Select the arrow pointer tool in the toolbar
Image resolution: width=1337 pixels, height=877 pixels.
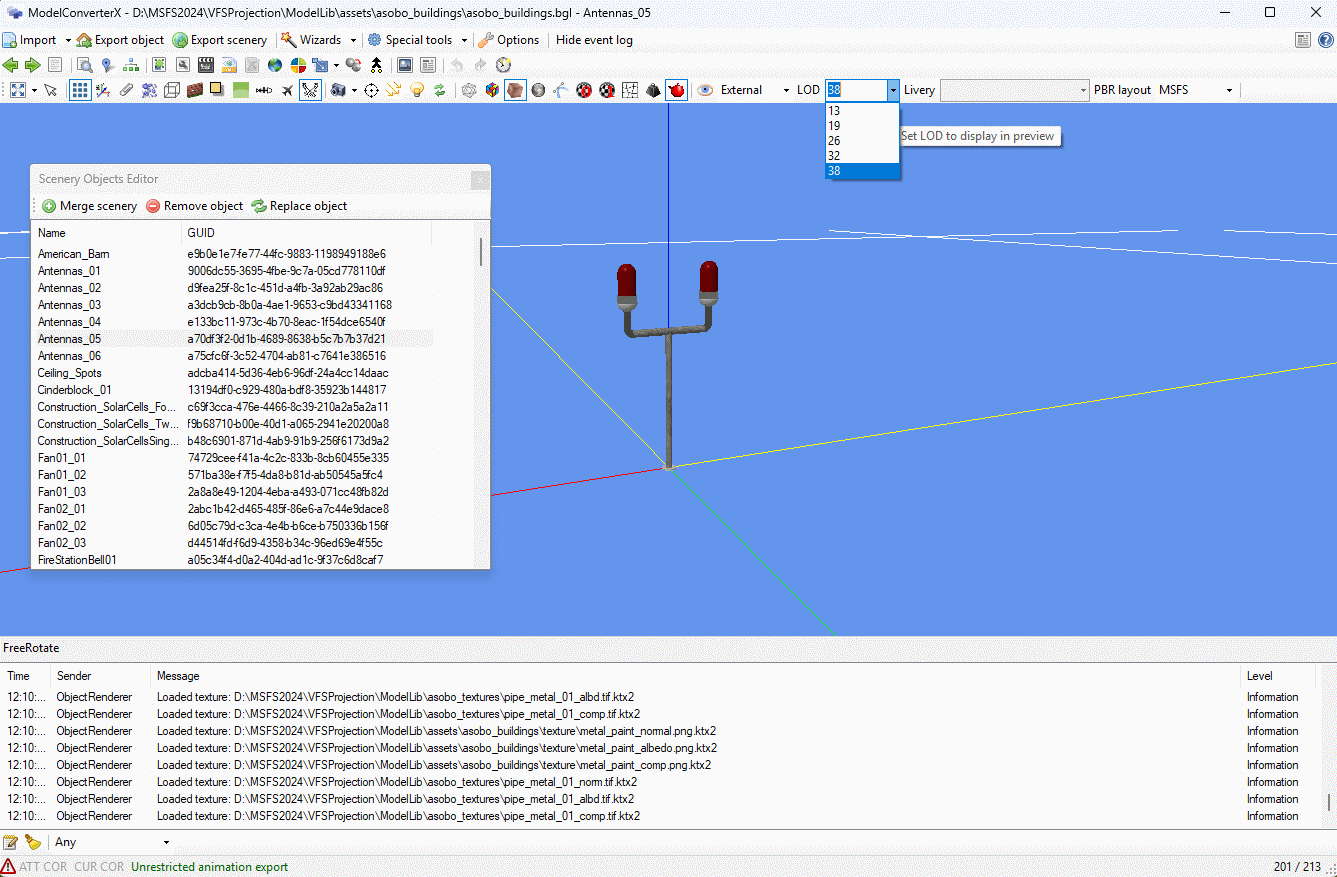(49, 90)
